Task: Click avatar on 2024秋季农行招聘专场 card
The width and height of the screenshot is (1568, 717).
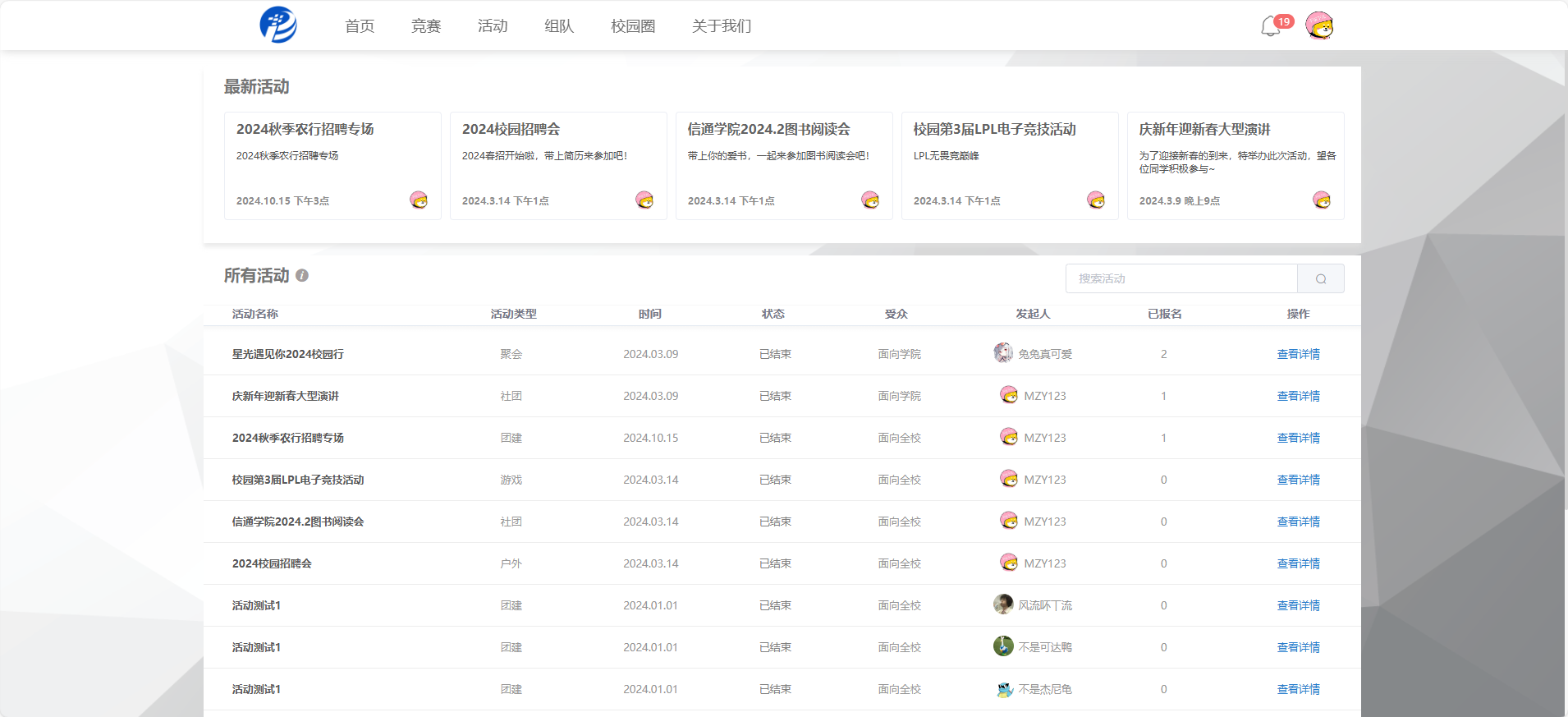Action: [x=419, y=200]
